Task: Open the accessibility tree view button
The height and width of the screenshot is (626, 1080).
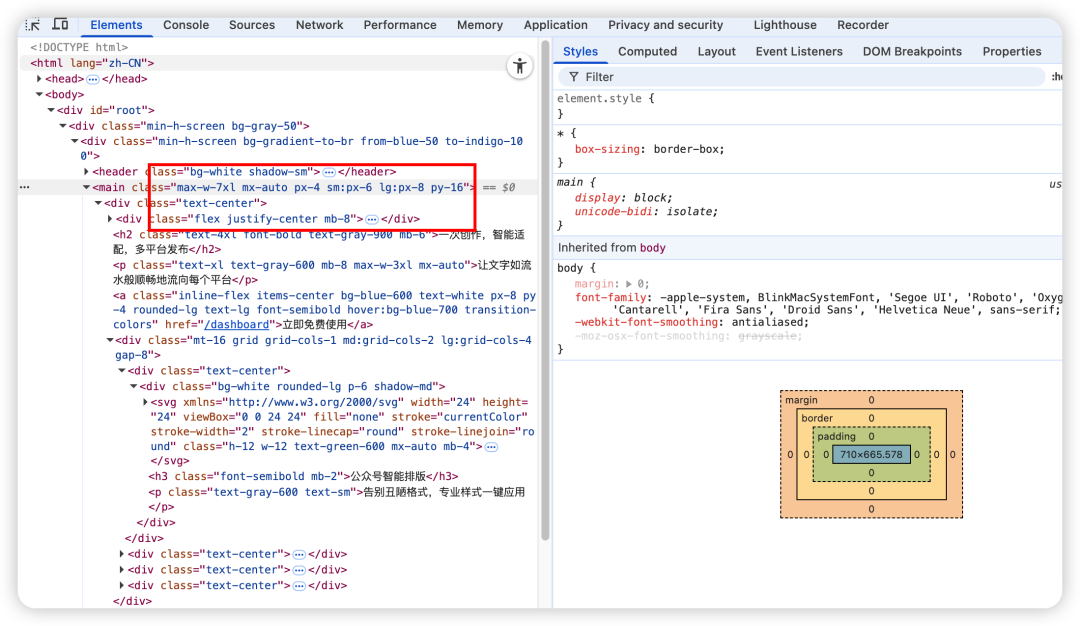Action: [x=520, y=66]
